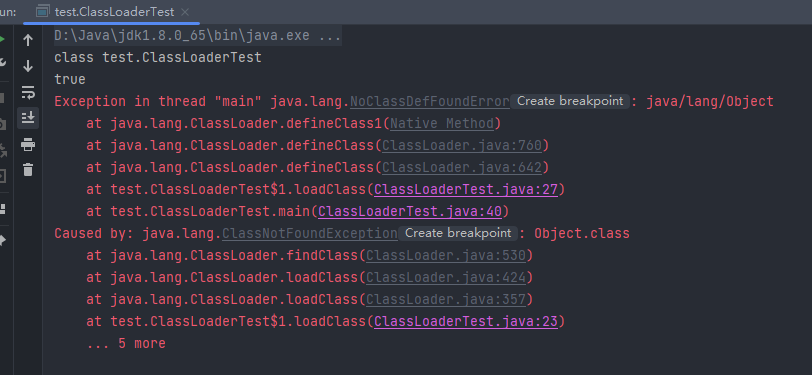The width and height of the screenshot is (812, 375).
Task: Open the ClassLoaderTest.java:40 link
Action: click(x=410, y=211)
